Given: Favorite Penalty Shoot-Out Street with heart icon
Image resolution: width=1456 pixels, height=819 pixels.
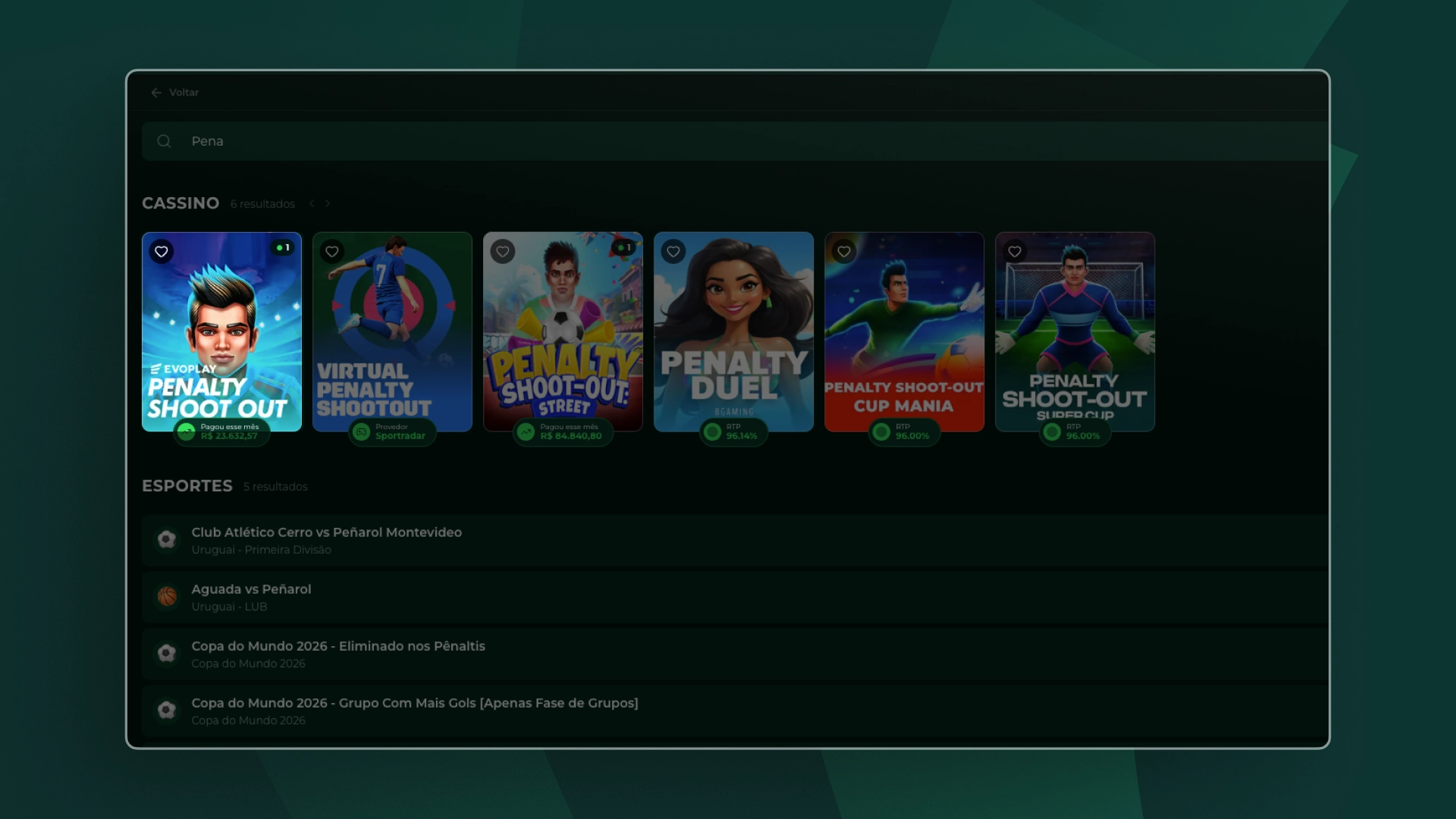Looking at the screenshot, I should pyautogui.click(x=503, y=251).
